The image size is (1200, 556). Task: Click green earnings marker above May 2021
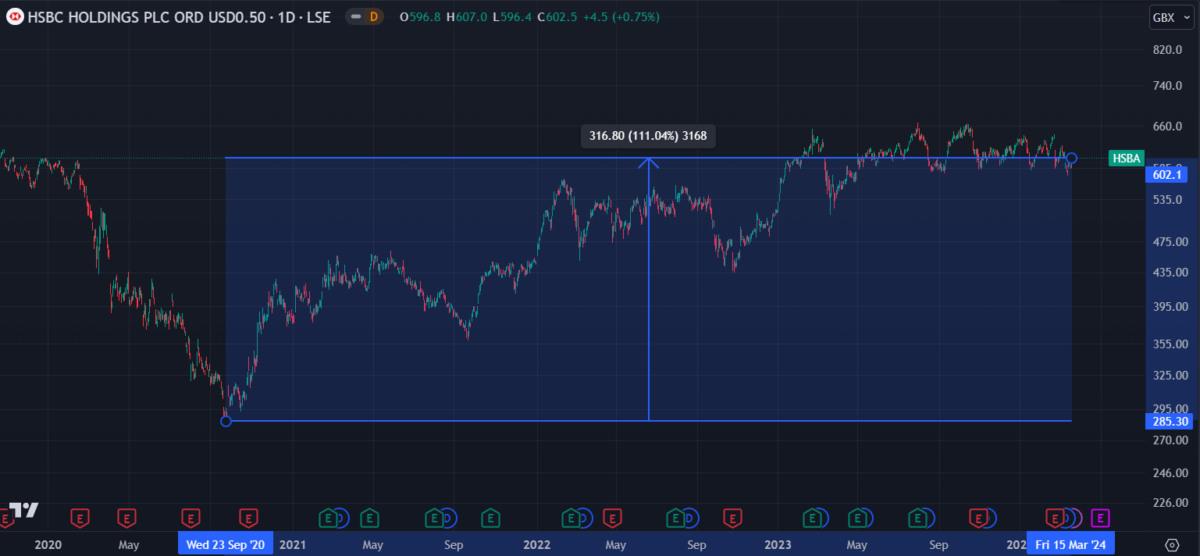pos(369,517)
